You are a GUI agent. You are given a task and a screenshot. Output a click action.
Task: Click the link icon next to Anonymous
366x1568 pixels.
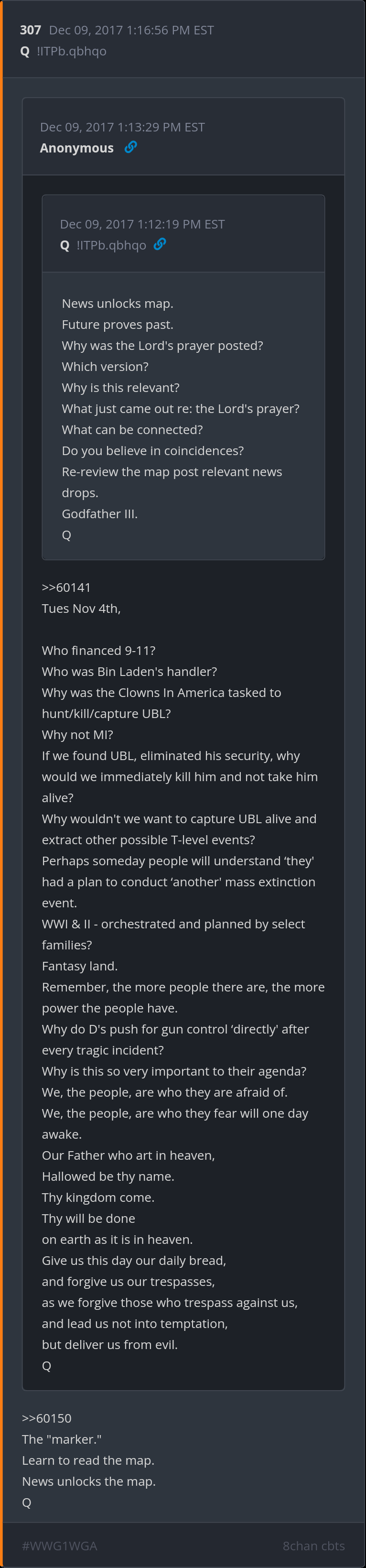[130, 147]
